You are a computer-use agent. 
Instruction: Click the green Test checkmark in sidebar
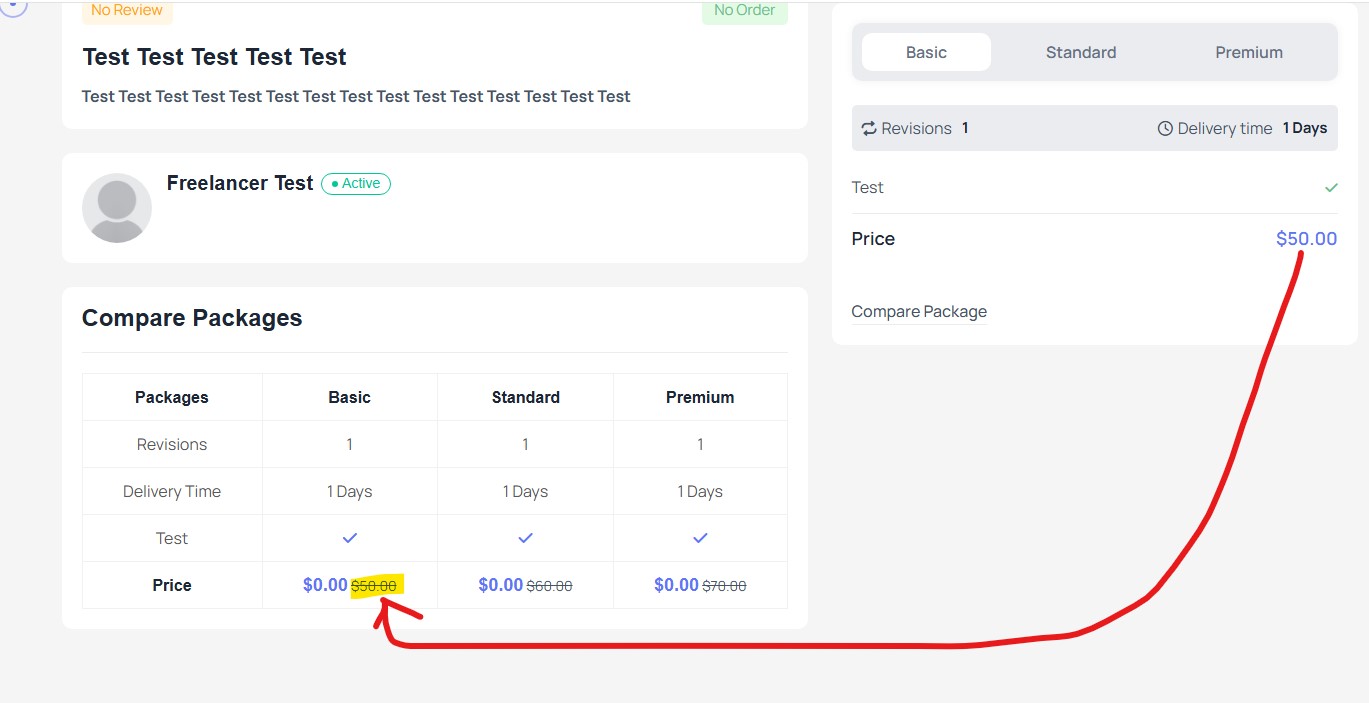pyautogui.click(x=1331, y=188)
